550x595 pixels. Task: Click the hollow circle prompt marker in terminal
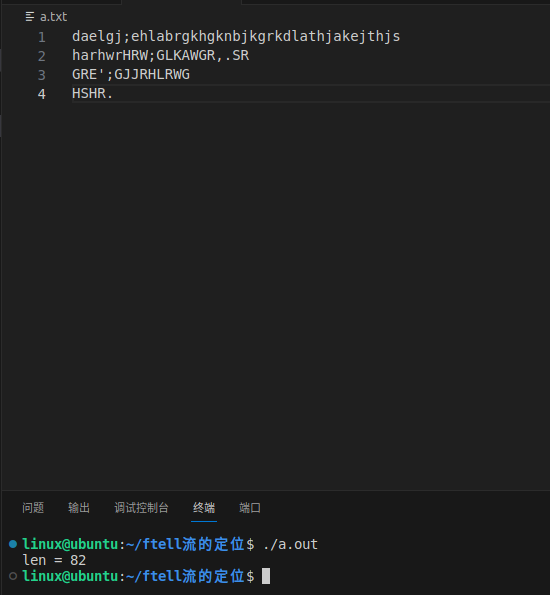[13, 576]
